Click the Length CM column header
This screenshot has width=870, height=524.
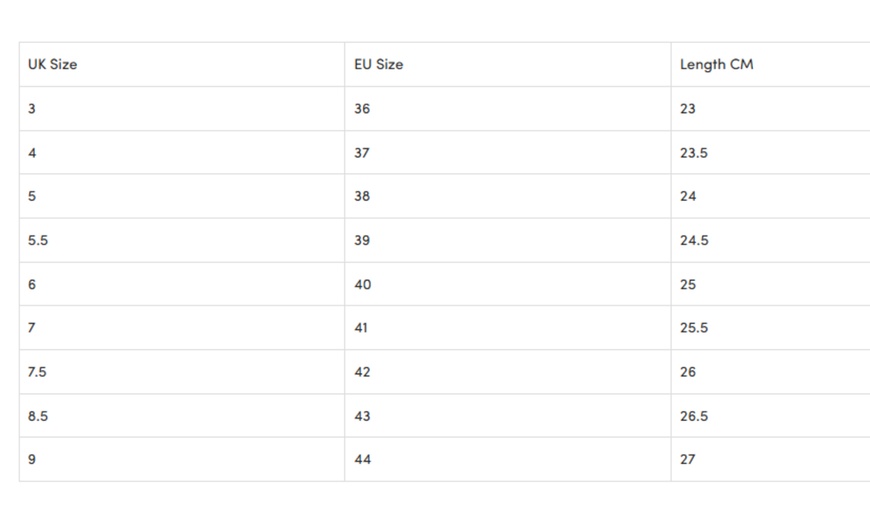(716, 64)
